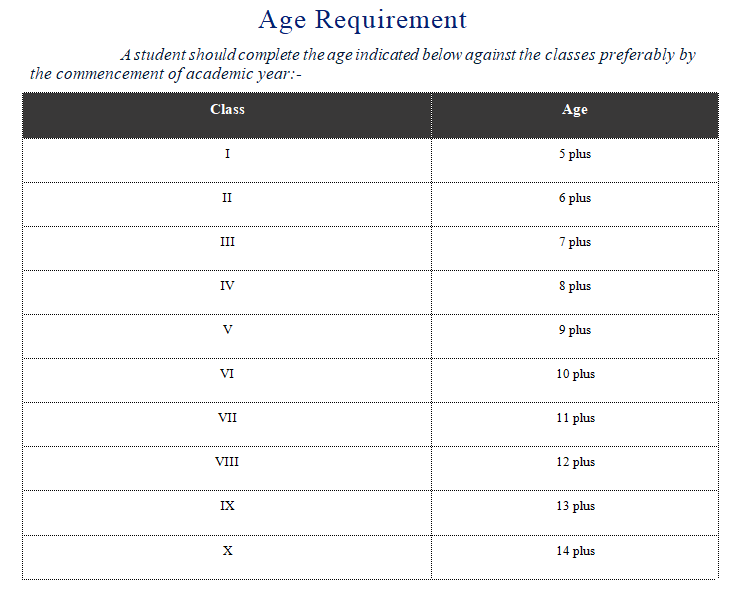Click the 12 plus age cell
This screenshot has height=601, width=748.
pos(575,468)
